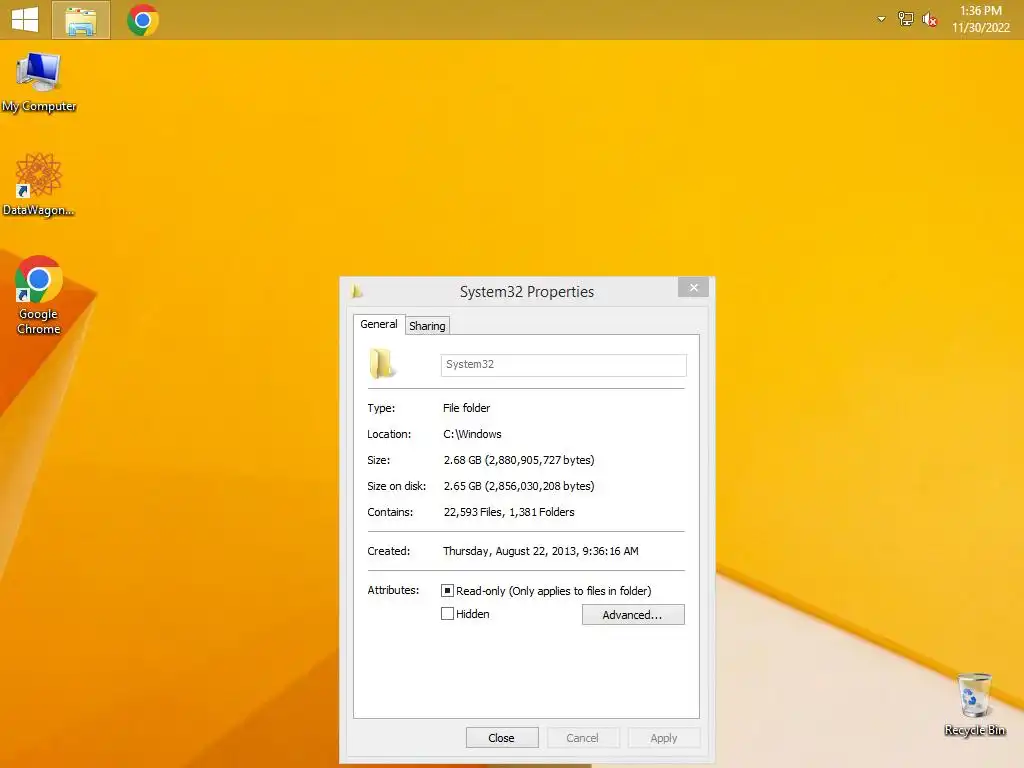Open the clock showing 1:36 PM

coord(980,19)
